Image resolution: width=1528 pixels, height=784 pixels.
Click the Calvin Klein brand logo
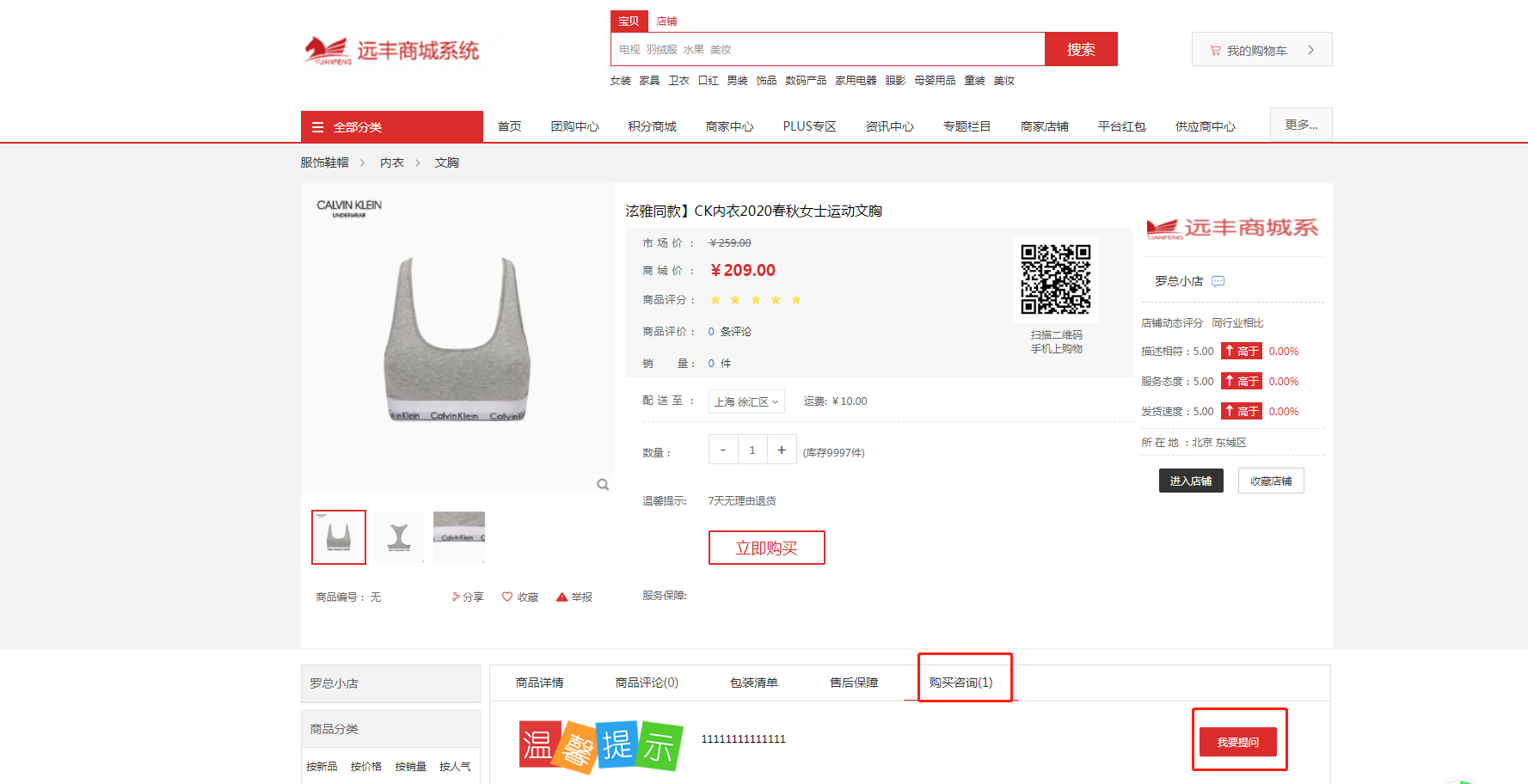pos(349,208)
